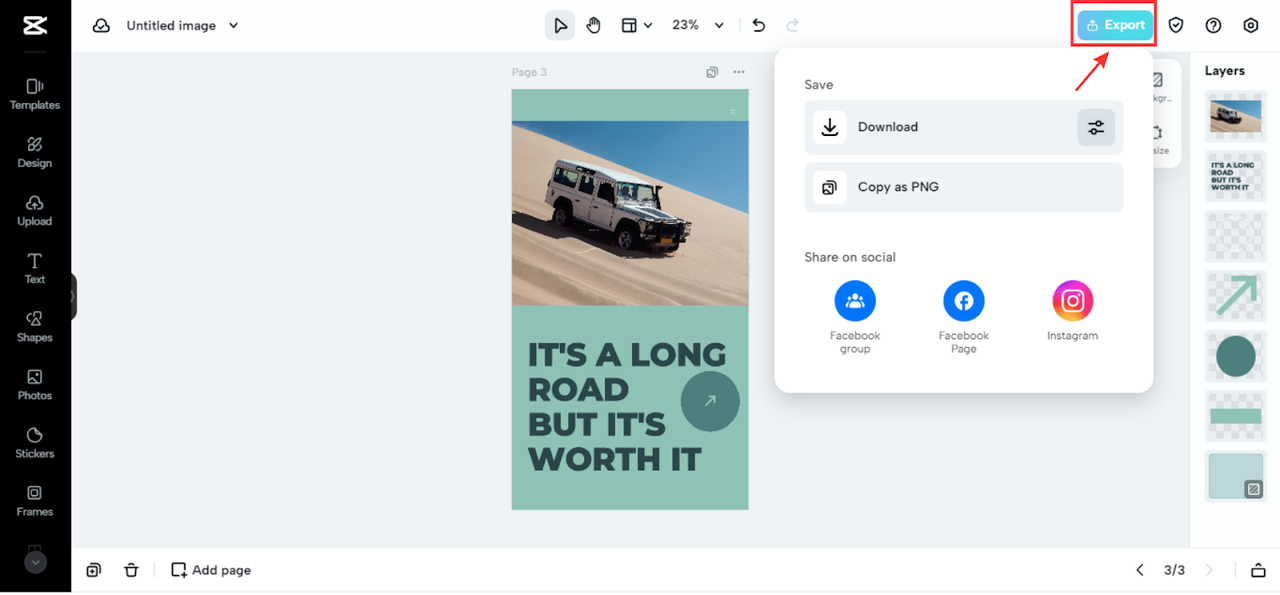Select the dark green circle layer
This screenshot has height=595, width=1280.
point(1236,356)
